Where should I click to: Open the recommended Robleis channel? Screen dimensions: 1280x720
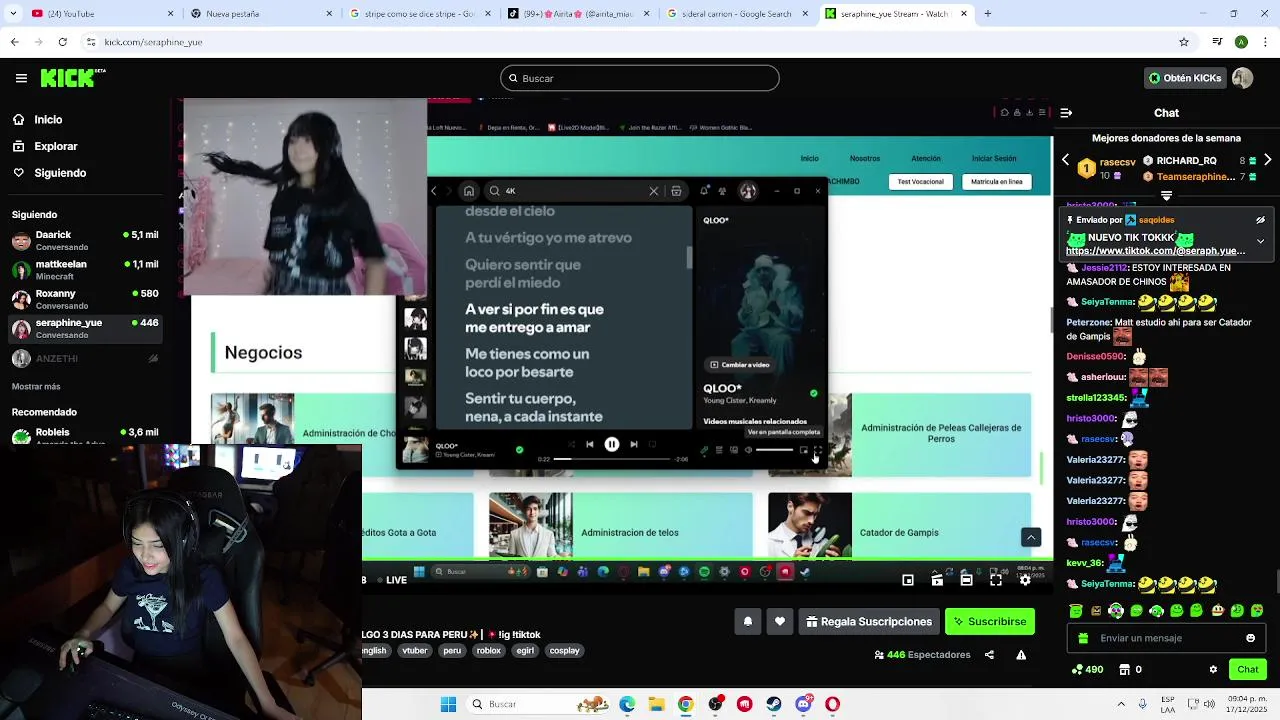point(85,436)
